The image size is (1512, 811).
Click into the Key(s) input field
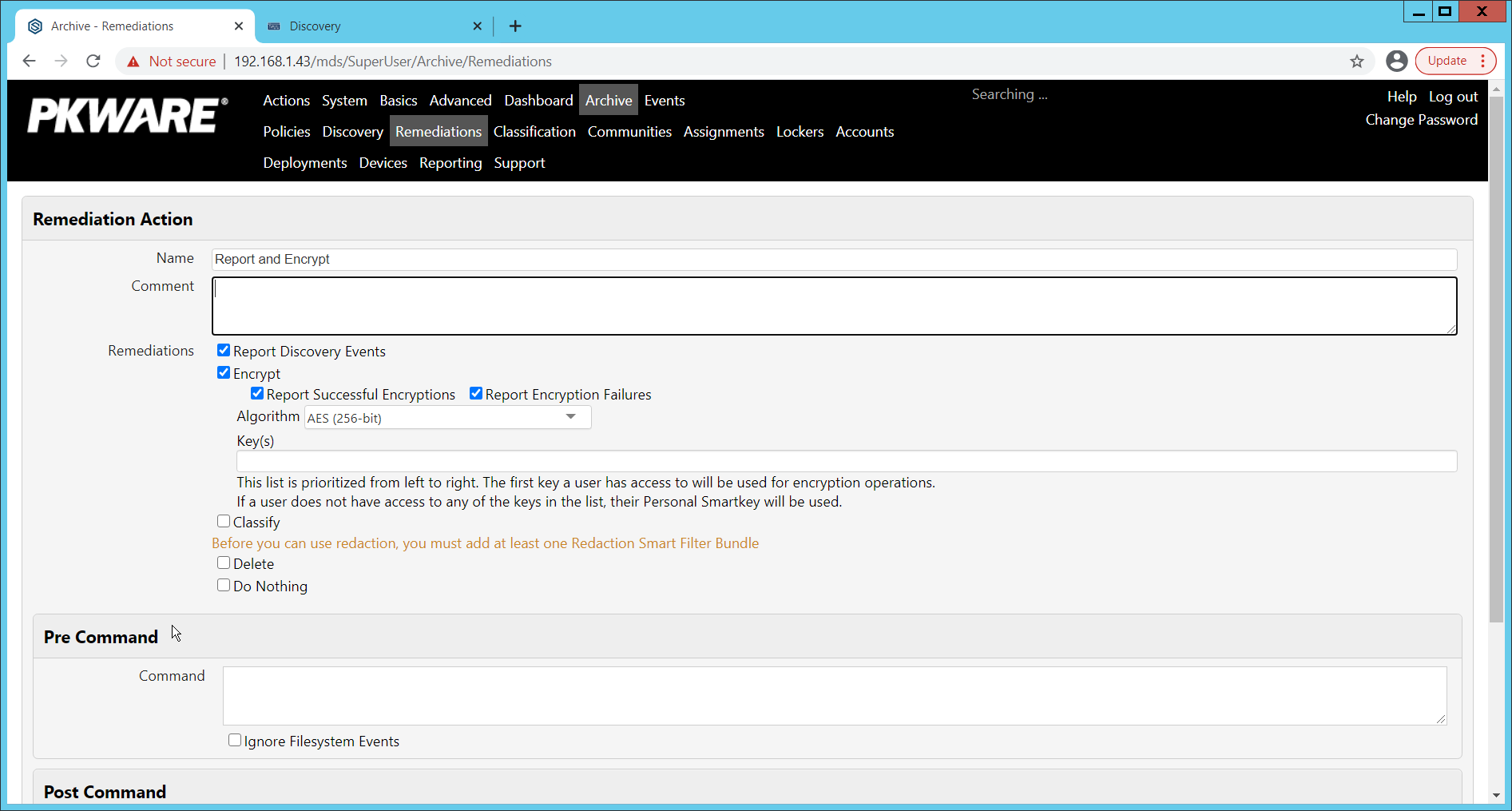click(846, 461)
